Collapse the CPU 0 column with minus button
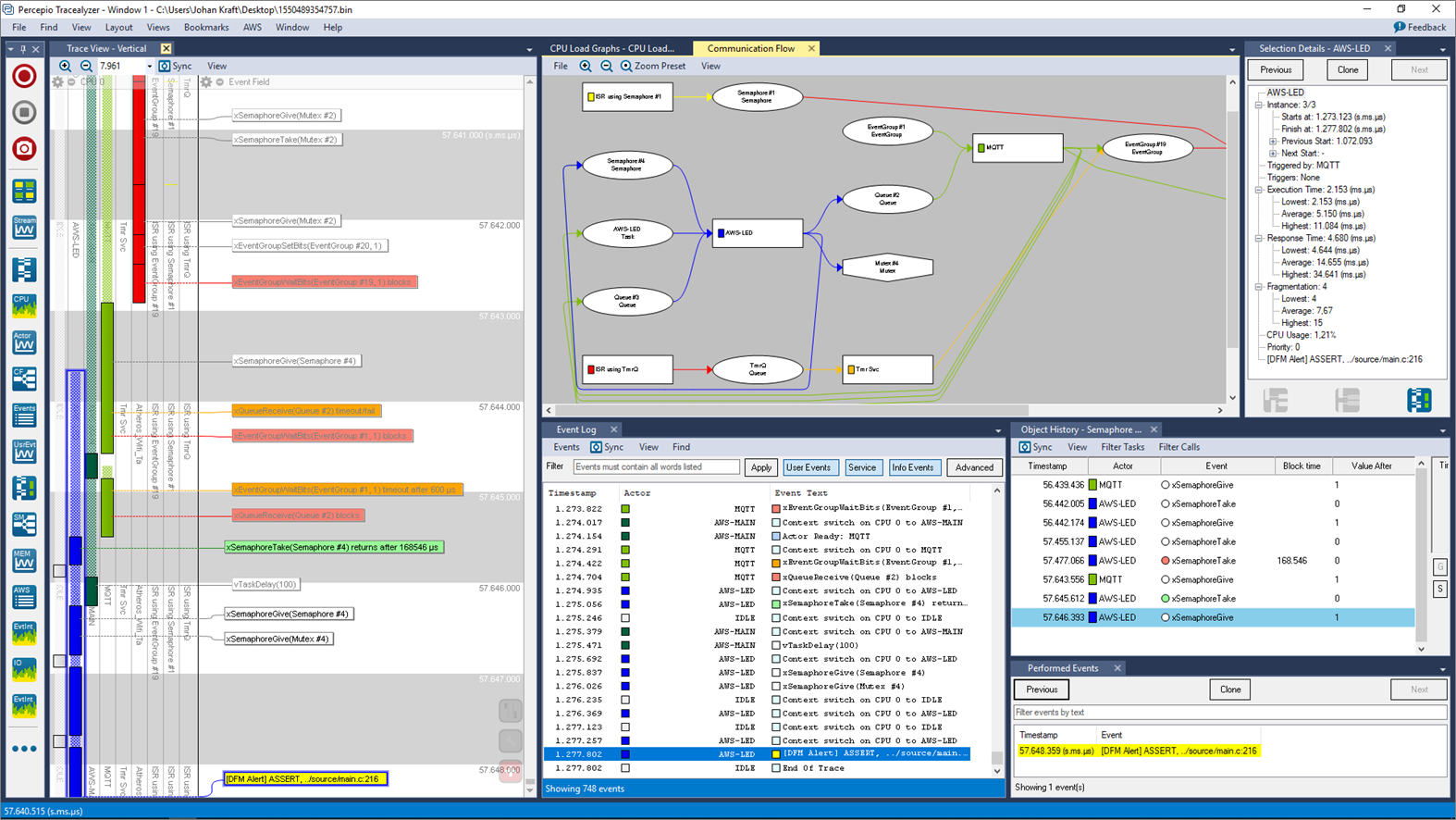This screenshot has height=820, width=1456. pyautogui.click(x=72, y=81)
